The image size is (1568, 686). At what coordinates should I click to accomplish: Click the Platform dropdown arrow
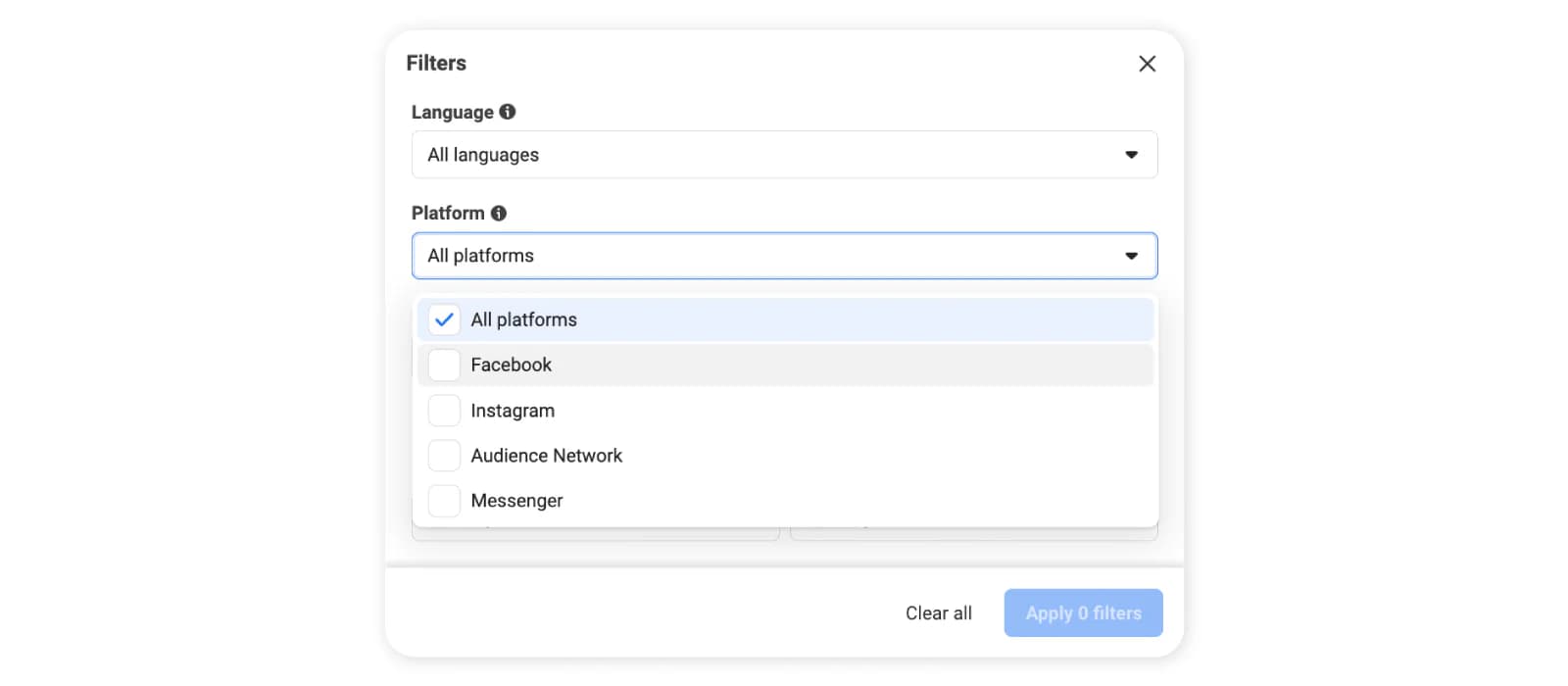[1131, 256]
